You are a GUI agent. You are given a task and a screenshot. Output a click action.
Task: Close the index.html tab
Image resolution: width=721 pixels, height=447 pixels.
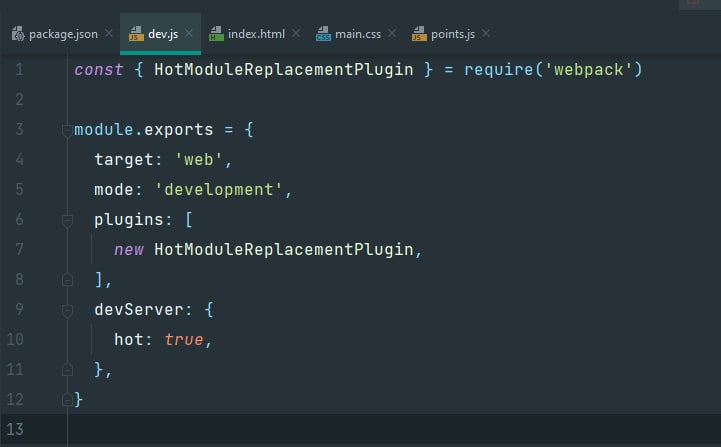click(296, 34)
